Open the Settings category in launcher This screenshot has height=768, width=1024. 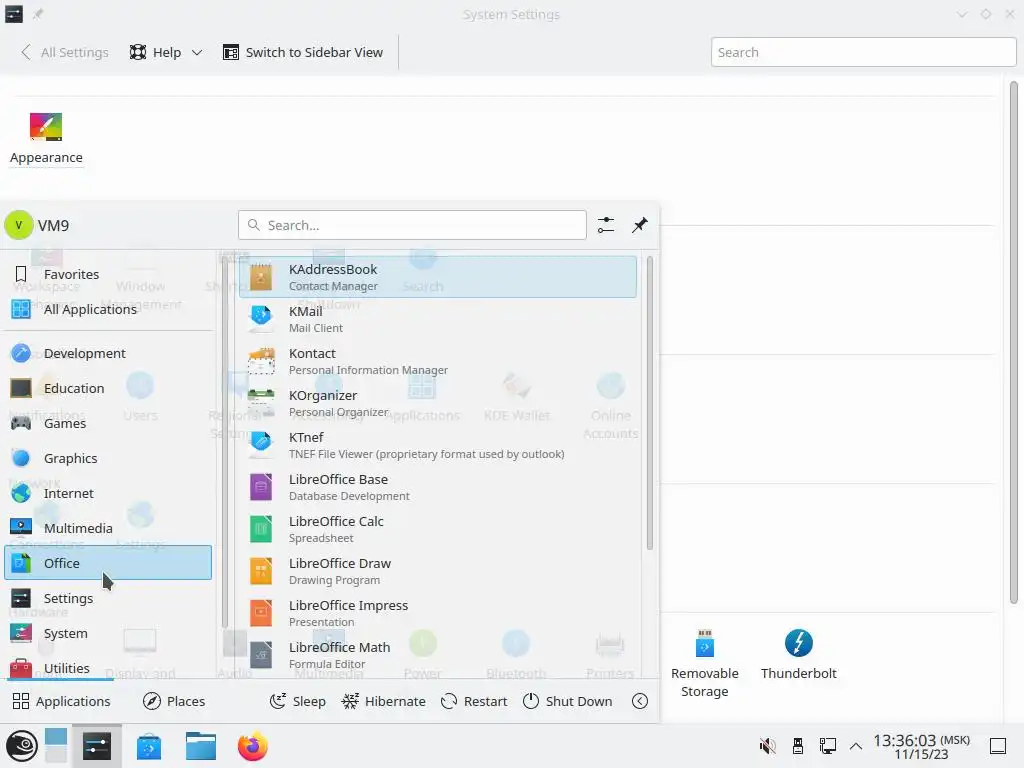pos(108,598)
